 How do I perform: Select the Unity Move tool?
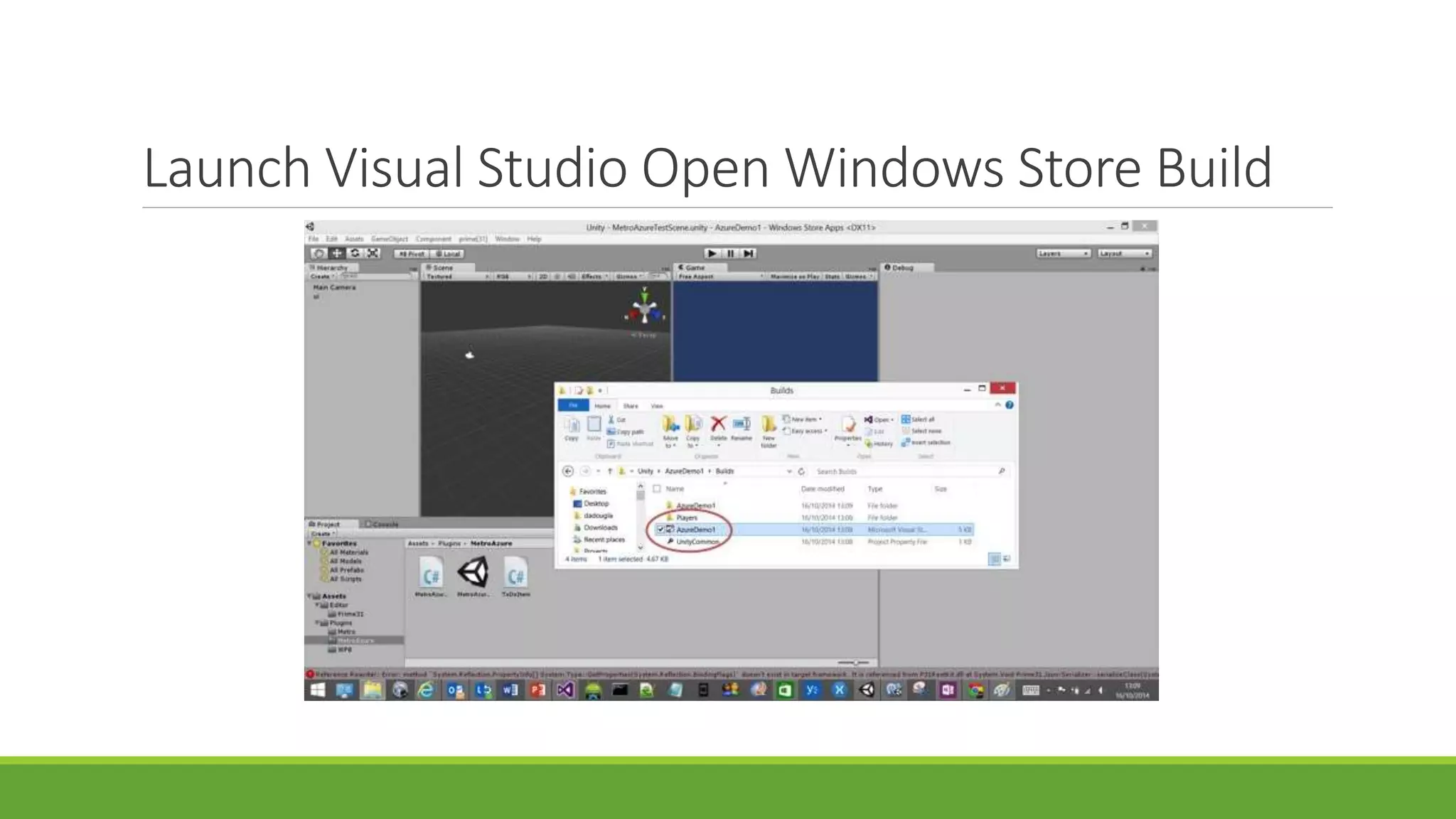pos(337,253)
